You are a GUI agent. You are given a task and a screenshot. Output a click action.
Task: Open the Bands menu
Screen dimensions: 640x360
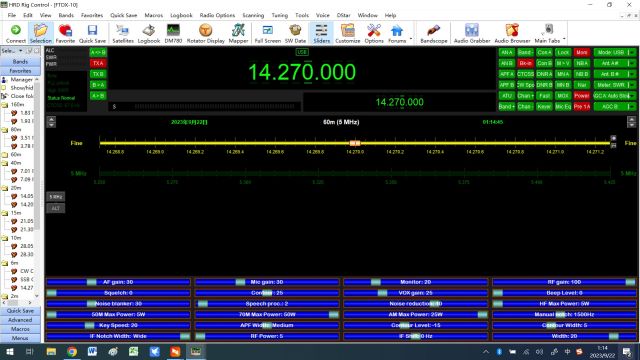(66, 15)
